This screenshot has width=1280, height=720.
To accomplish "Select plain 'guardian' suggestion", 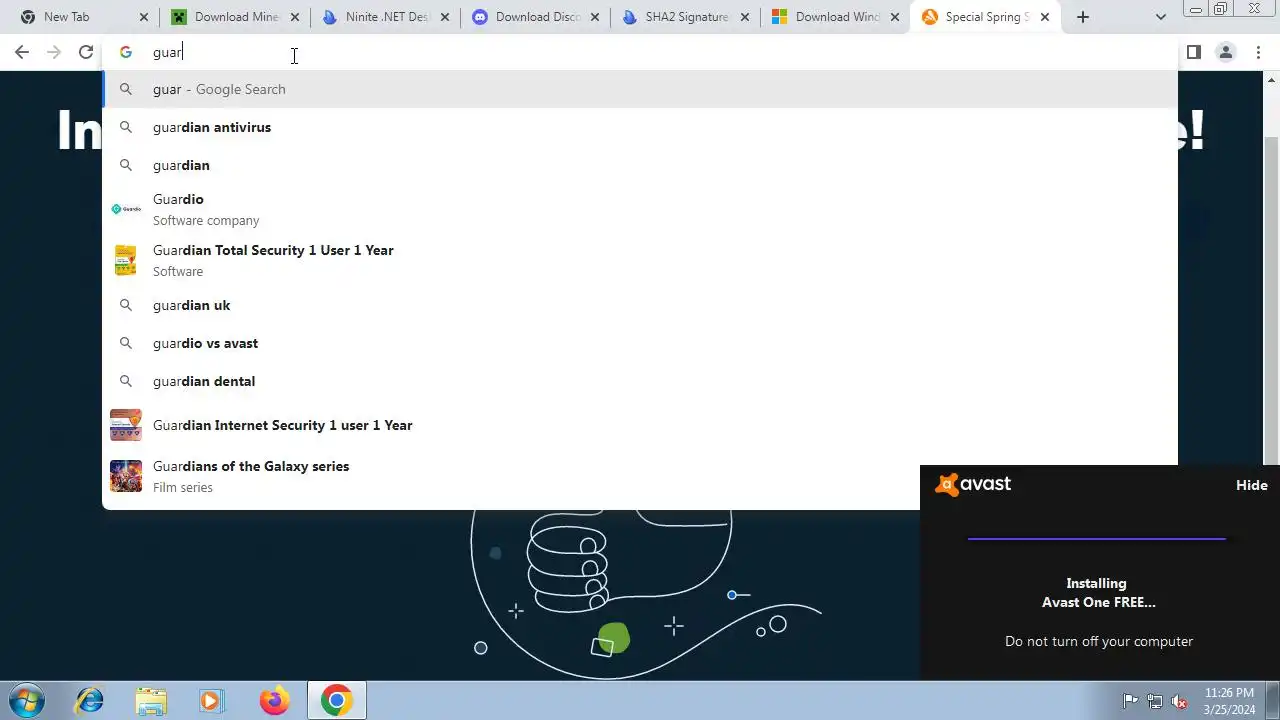I will [640, 165].
